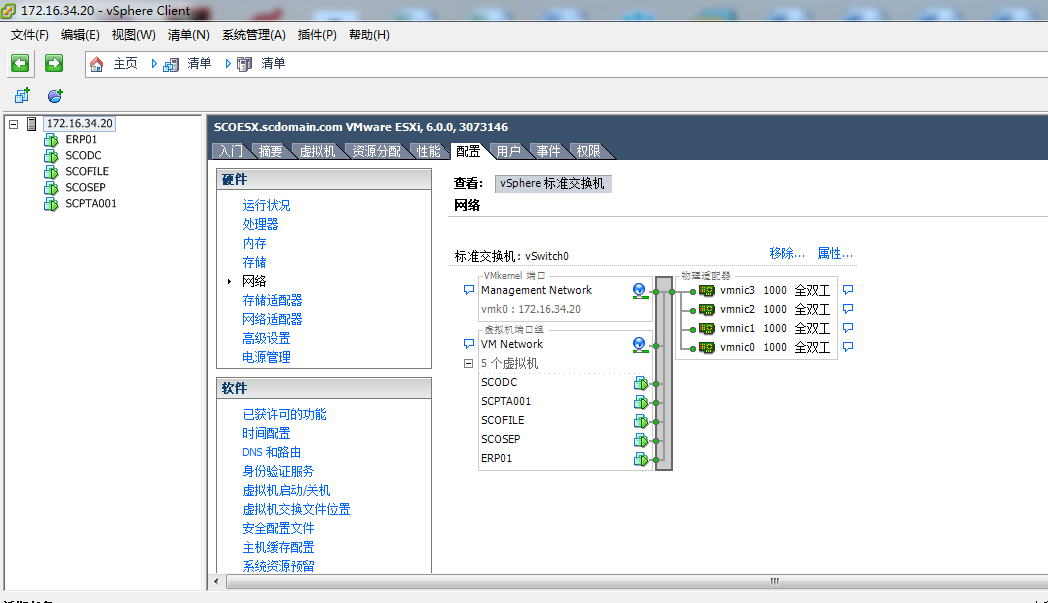Viewport: 1048px width, 603px height.
Task: Switch to the 摘要 tab
Action: [271, 151]
